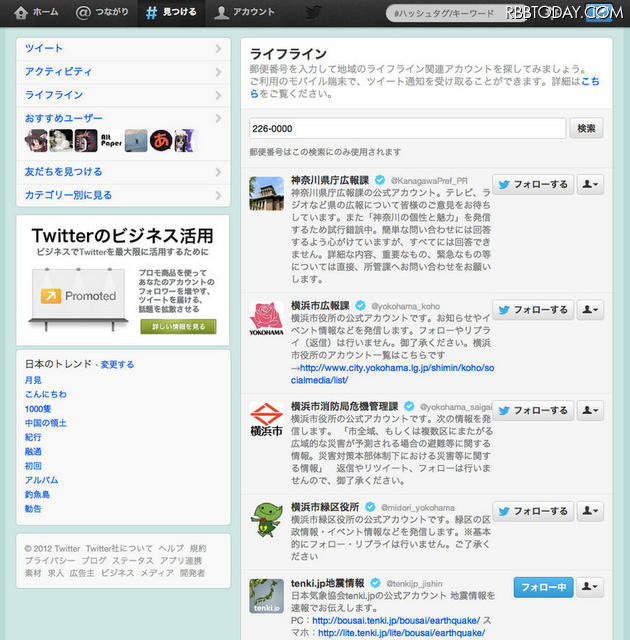Open the first suggested user avatar wearing a hat

(36, 140)
